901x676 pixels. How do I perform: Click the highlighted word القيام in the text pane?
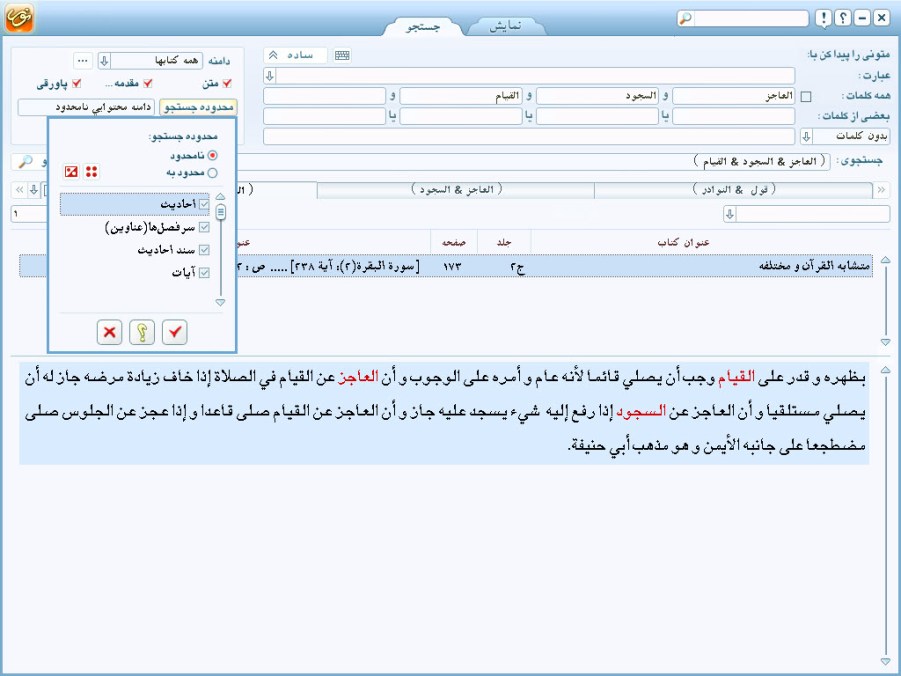736,377
